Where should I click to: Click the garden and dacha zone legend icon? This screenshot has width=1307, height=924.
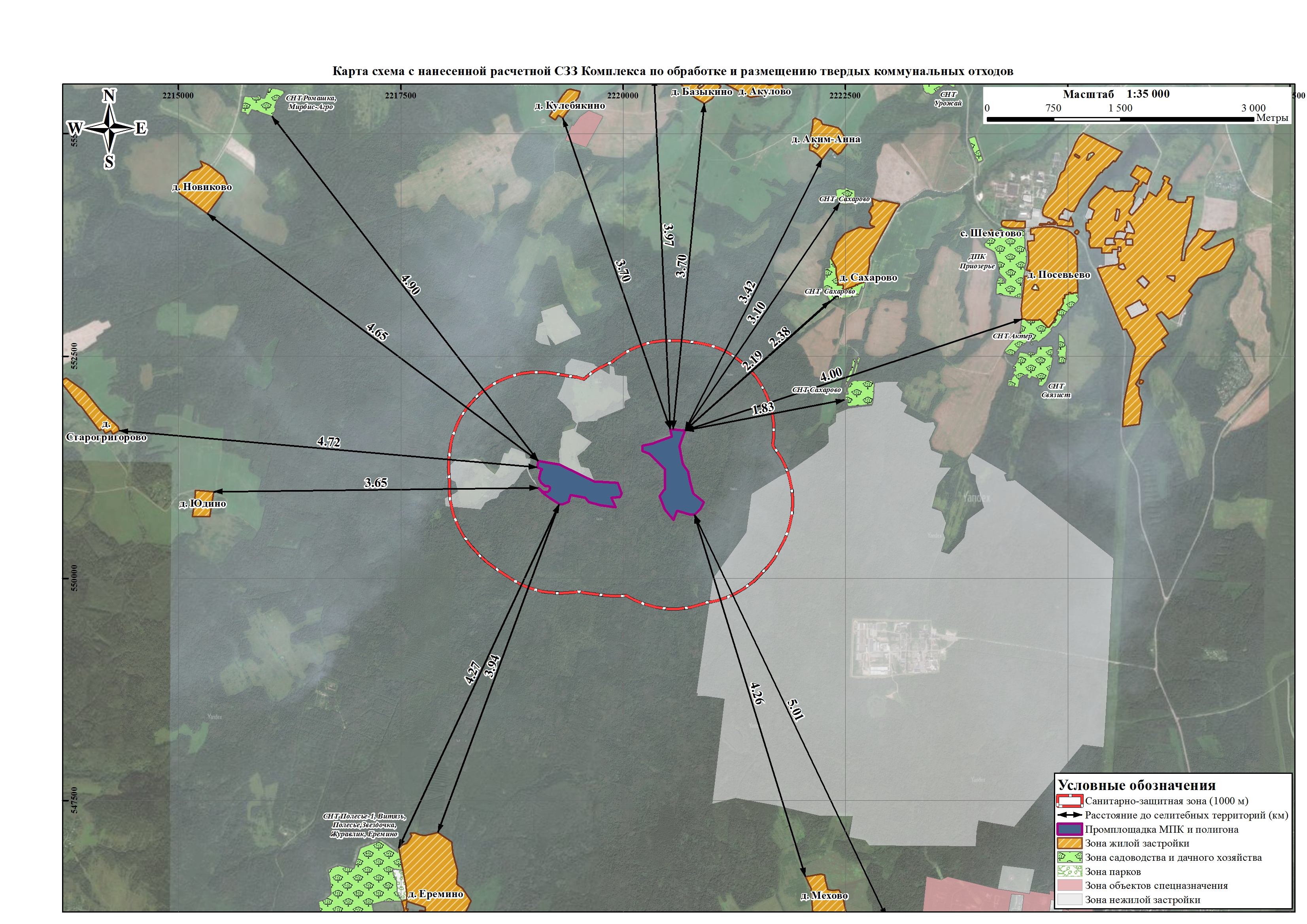click(1069, 858)
